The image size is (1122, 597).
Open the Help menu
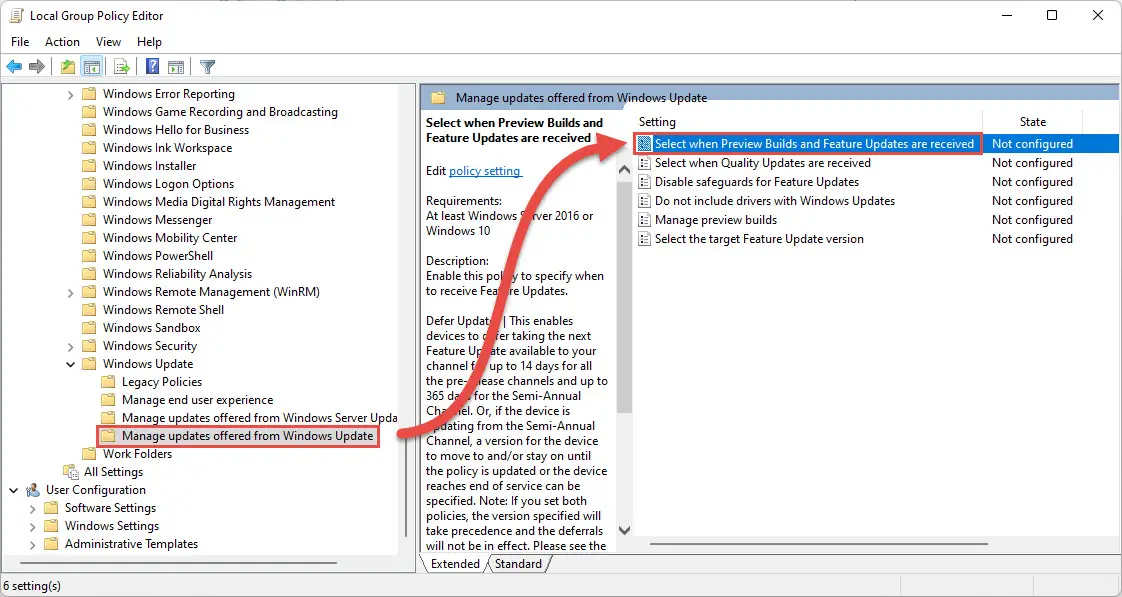tap(150, 42)
